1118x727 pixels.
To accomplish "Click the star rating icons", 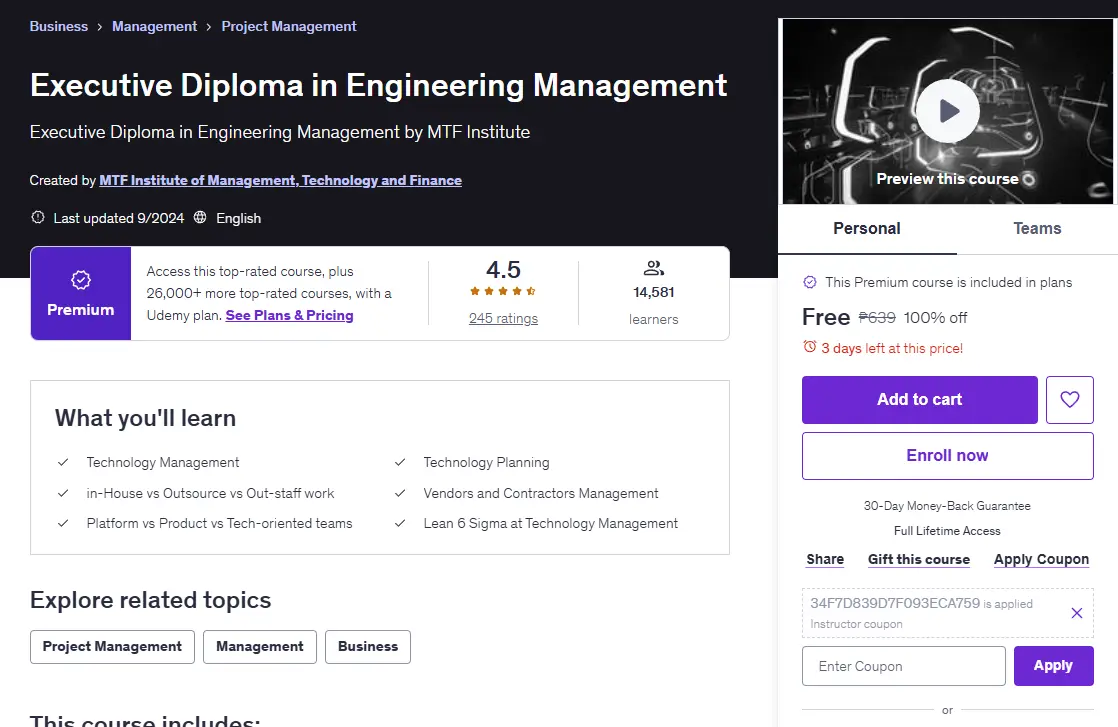I will 503,291.
